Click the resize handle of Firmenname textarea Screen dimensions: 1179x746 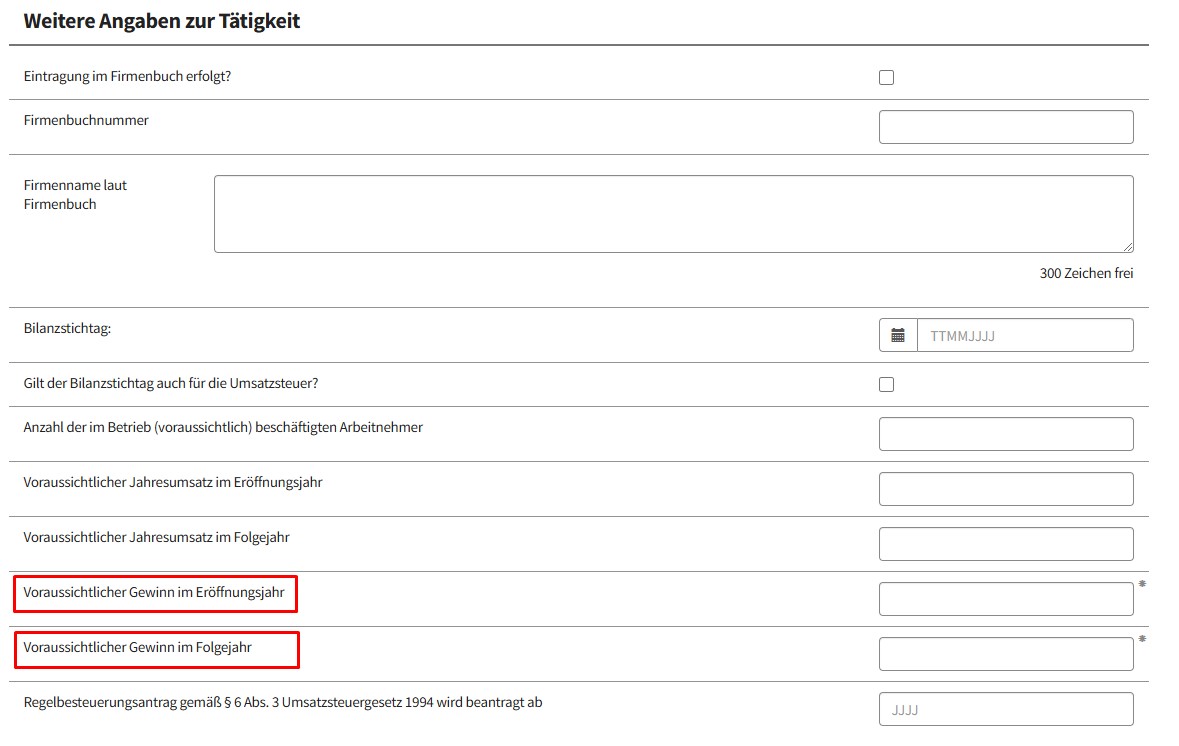1127,246
